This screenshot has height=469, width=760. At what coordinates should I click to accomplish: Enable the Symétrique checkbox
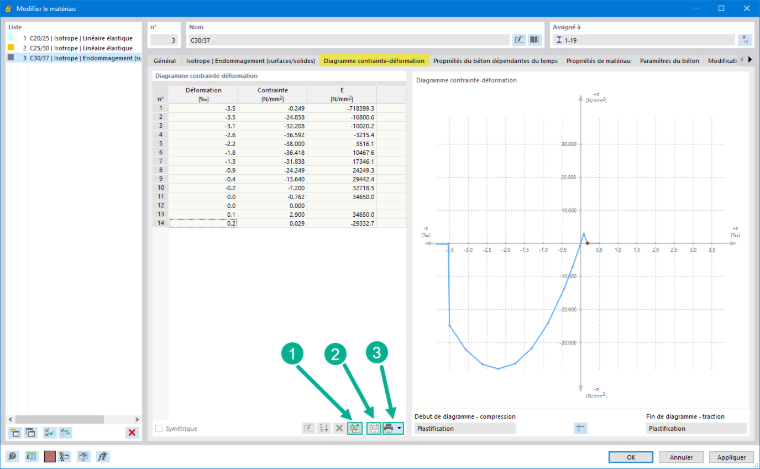pyautogui.click(x=159, y=428)
